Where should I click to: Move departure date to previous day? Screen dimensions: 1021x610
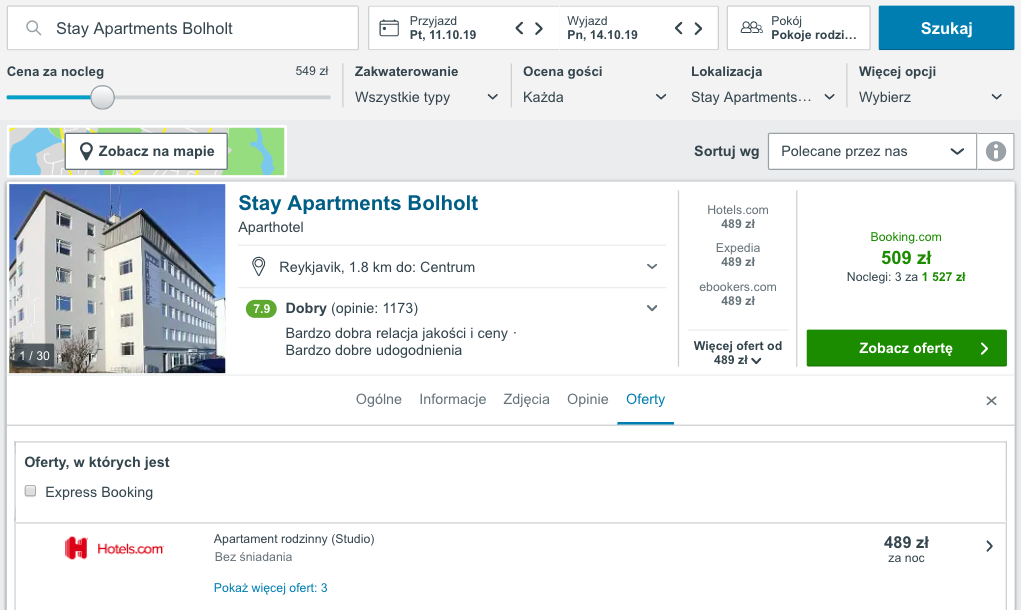pyautogui.click(x=678, y=28)
